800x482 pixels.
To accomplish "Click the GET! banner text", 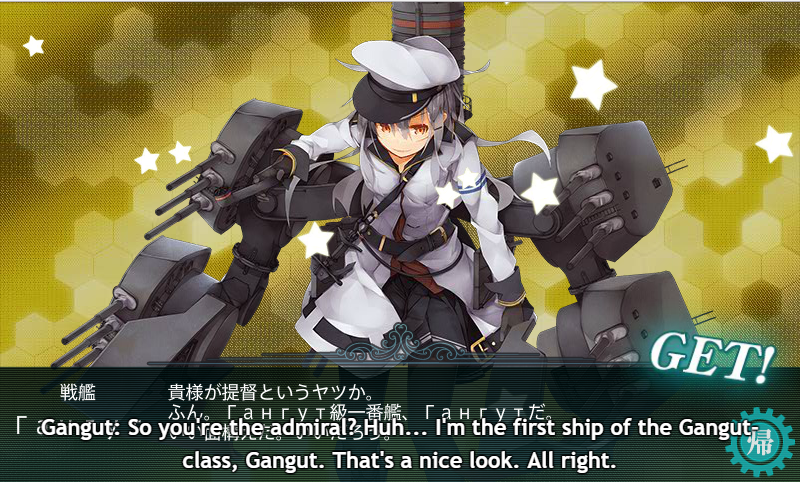I will pyautogui.click(x=712, y=356).
